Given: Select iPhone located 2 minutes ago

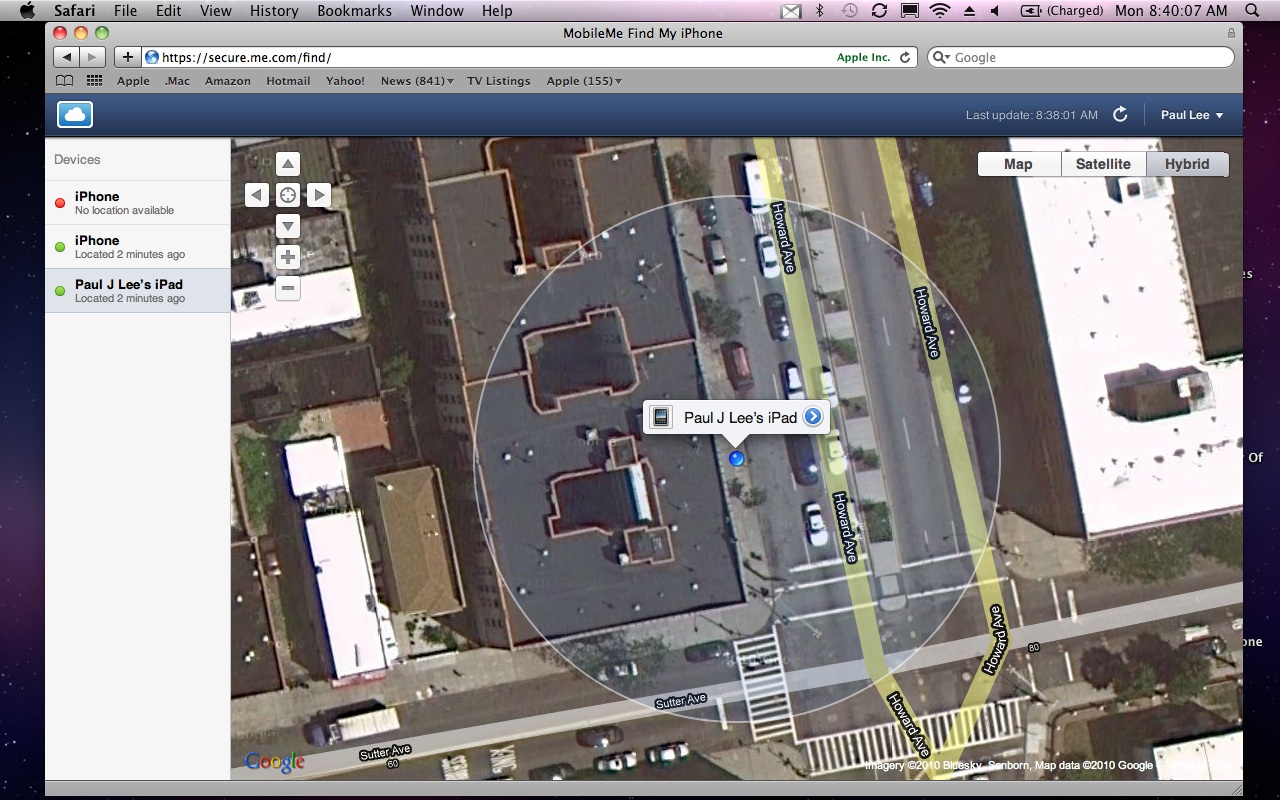Looking at the screenshot, I should click(138, 247).
